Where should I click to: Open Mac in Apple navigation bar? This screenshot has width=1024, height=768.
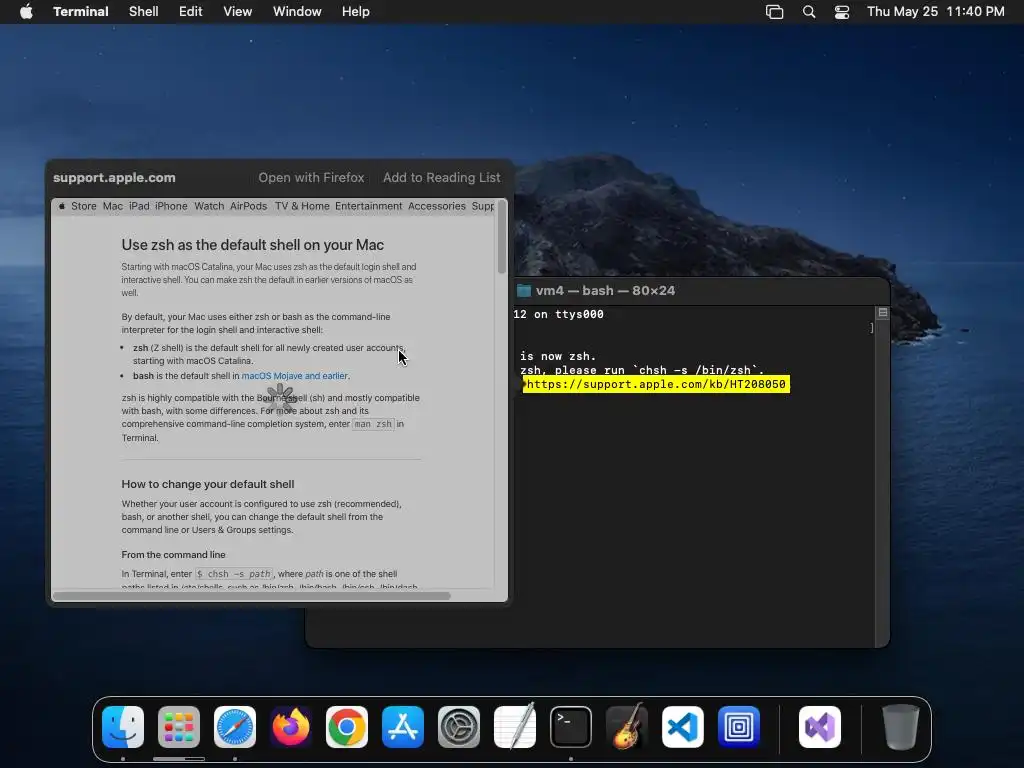coord(113,206)
